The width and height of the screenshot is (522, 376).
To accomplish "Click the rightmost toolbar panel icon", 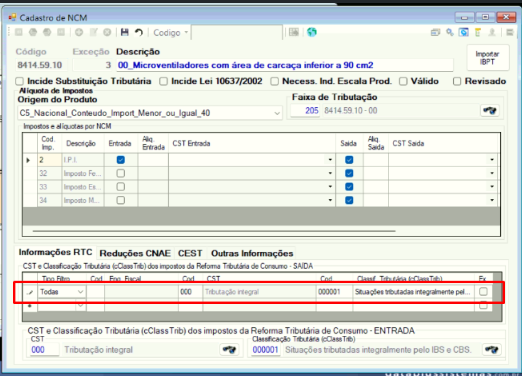I will tap(510, 32).
